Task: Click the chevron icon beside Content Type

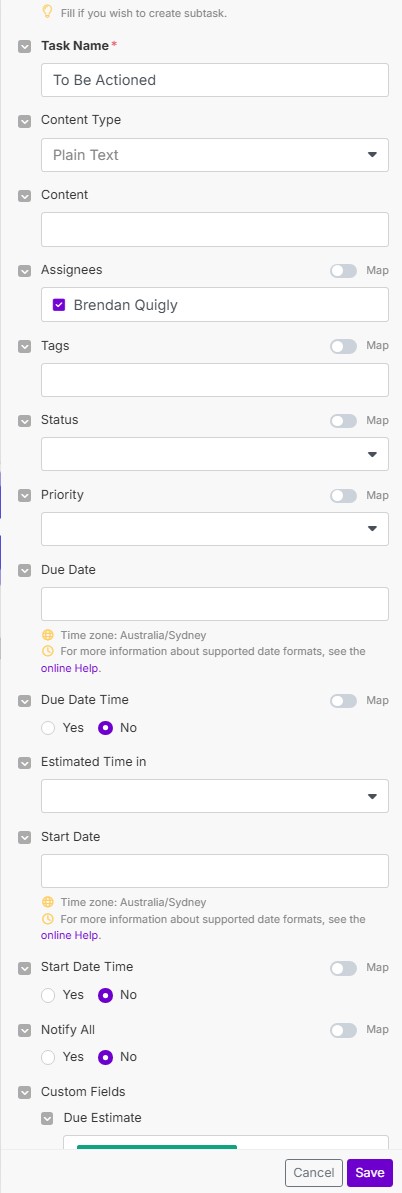Action: [x=24, y=121]
